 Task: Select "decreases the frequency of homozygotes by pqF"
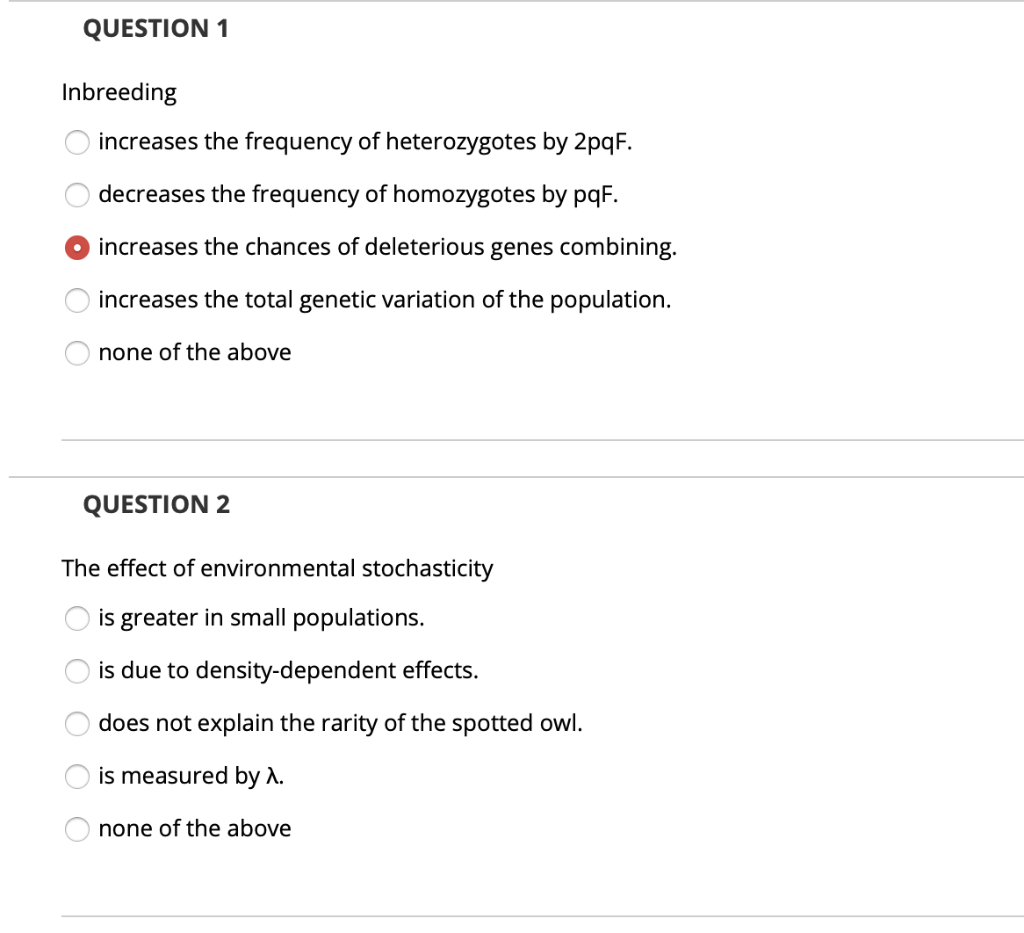click(77, 195)
